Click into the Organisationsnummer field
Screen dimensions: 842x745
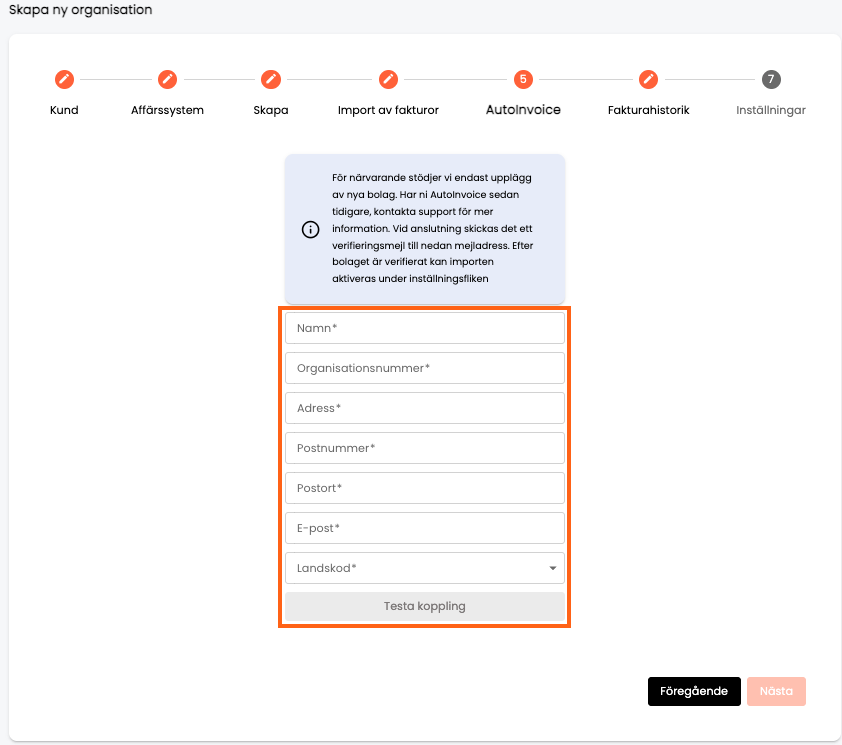click(425, 368)
